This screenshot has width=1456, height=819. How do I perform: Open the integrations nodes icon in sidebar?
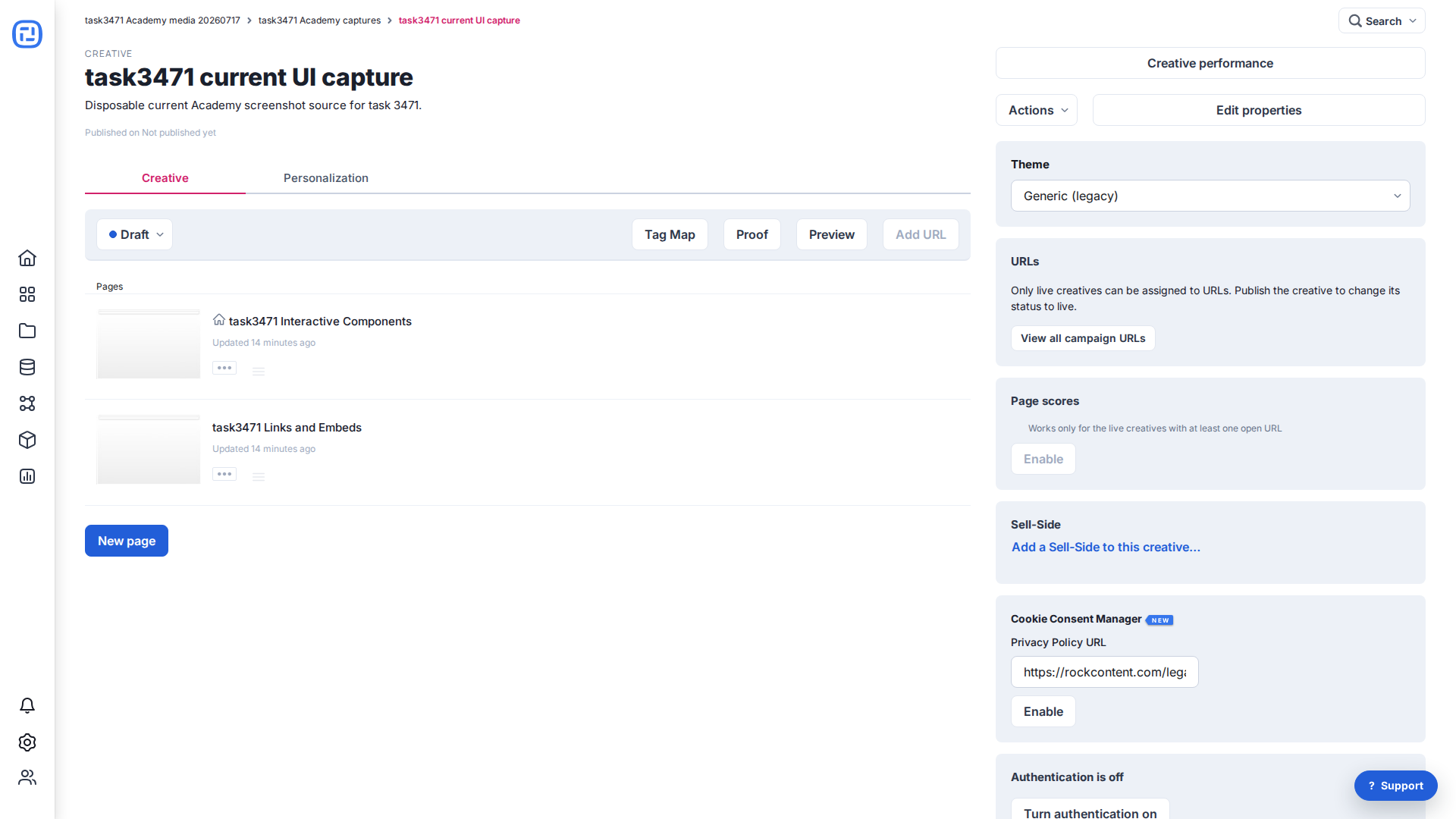27,403
